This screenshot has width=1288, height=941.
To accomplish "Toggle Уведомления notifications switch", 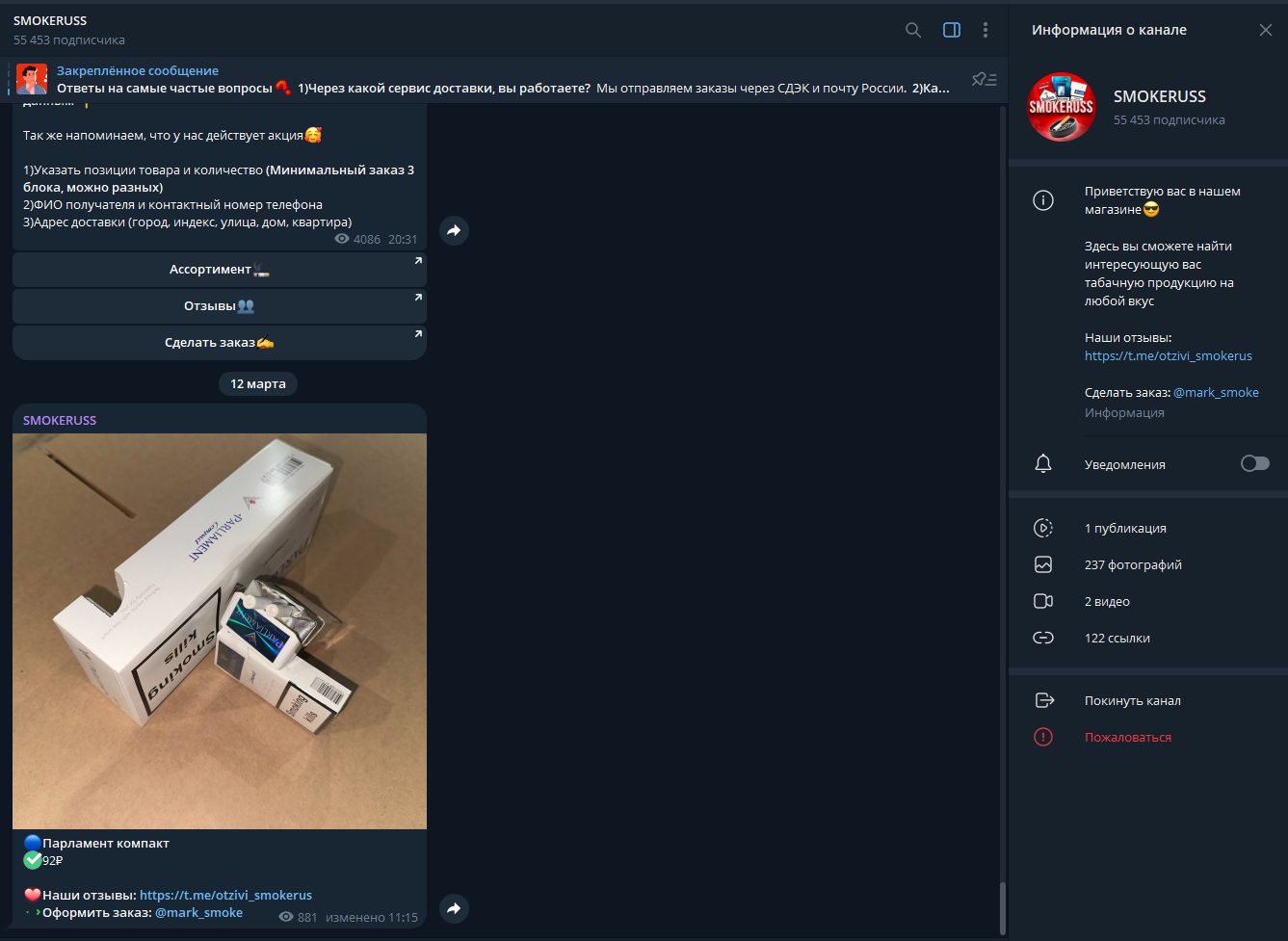I will coord(1255,464).
